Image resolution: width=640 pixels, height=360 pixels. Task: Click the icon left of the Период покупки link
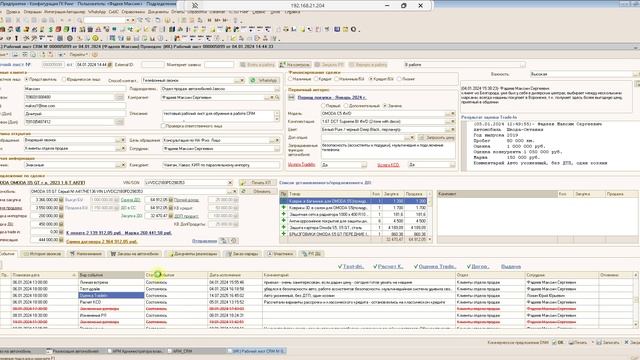coord(291,98)
